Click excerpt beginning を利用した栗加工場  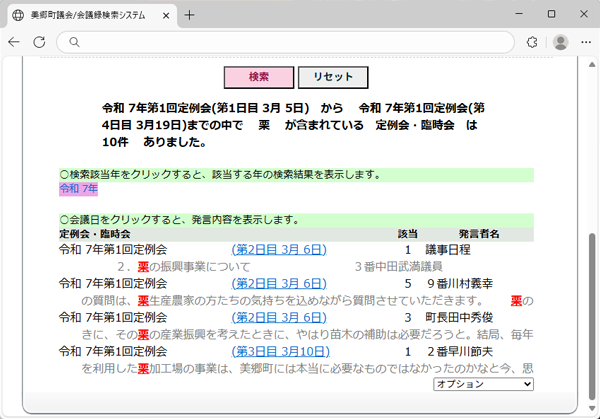(307, 368)
